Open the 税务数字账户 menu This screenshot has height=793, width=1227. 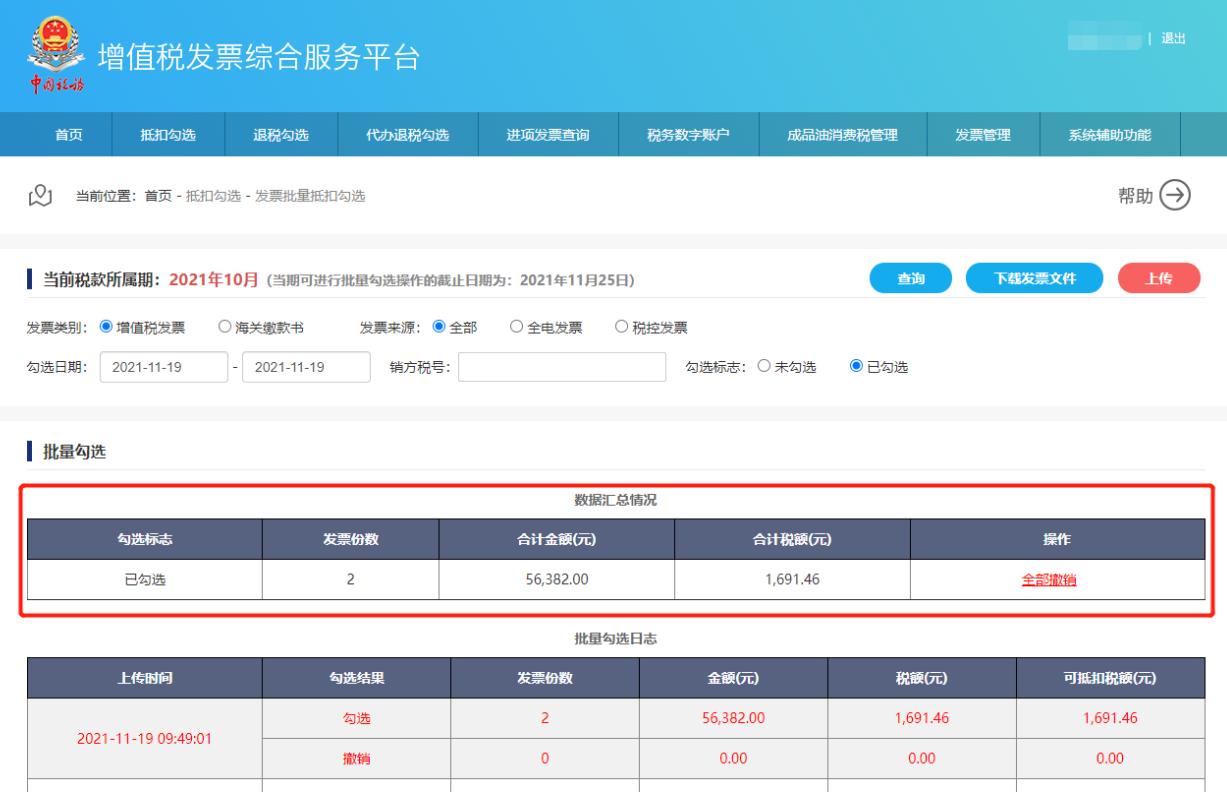pyautogui.click(x=689, y=137)
